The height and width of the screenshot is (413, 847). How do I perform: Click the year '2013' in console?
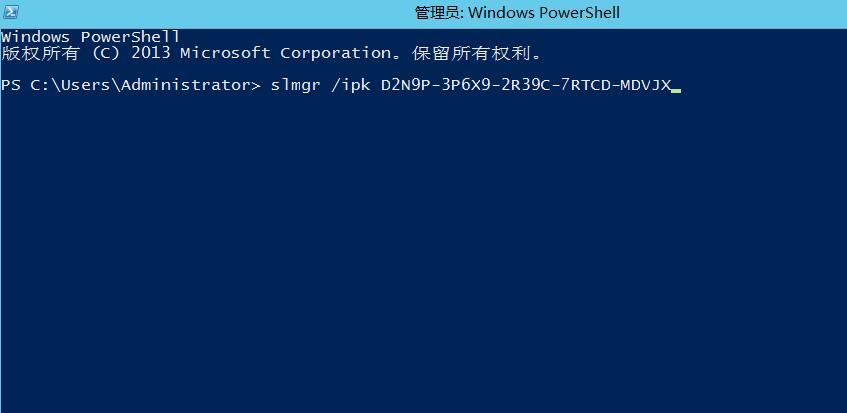tap(151, 53)
